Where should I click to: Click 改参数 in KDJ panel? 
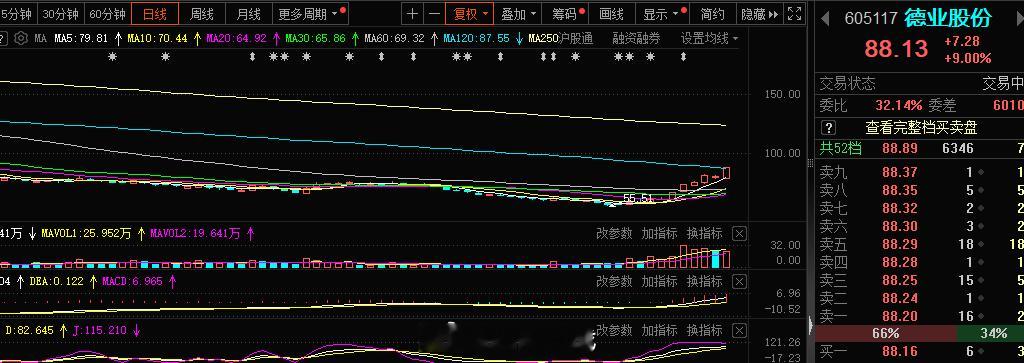[x=614, y=330]
